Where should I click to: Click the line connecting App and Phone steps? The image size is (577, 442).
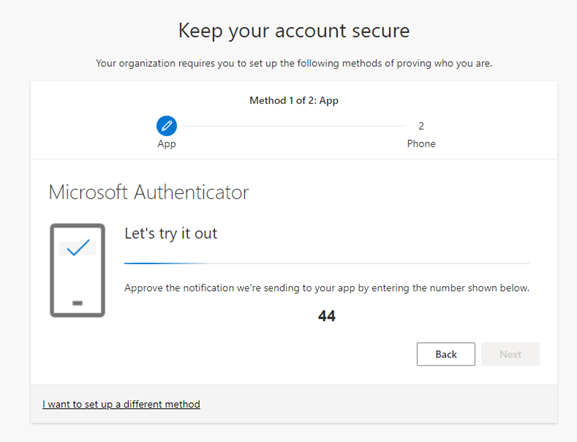tap(294, 126)
